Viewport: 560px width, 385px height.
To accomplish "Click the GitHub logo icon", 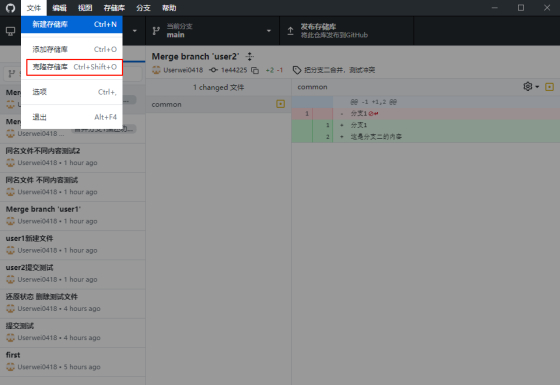I will pyautogui.click(x=10, y=8).
